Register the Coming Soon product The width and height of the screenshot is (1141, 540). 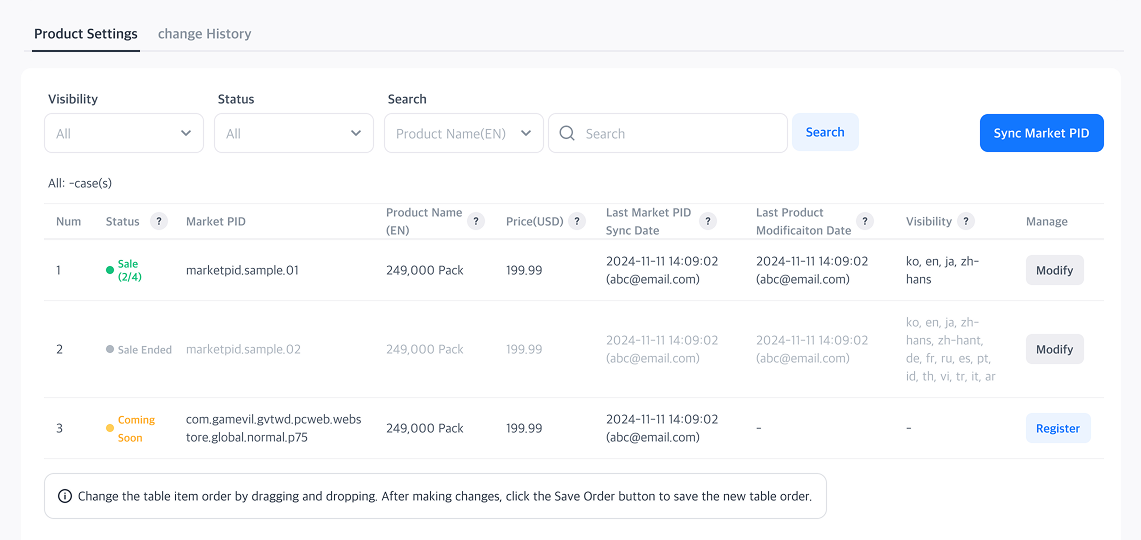pyautogui.click(x=1057, y=428)
